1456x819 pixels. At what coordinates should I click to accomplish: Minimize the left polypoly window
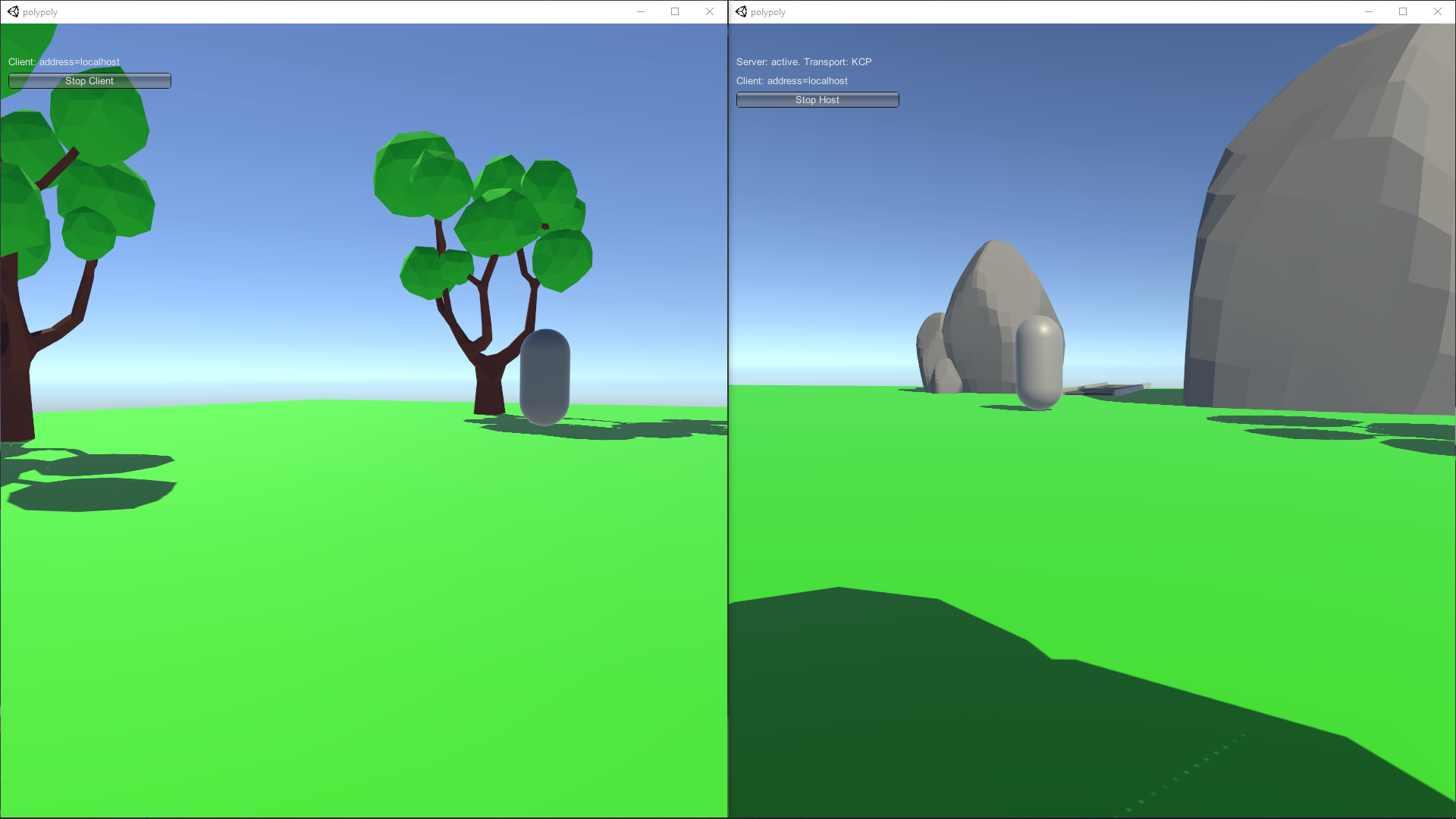[641, 11]
